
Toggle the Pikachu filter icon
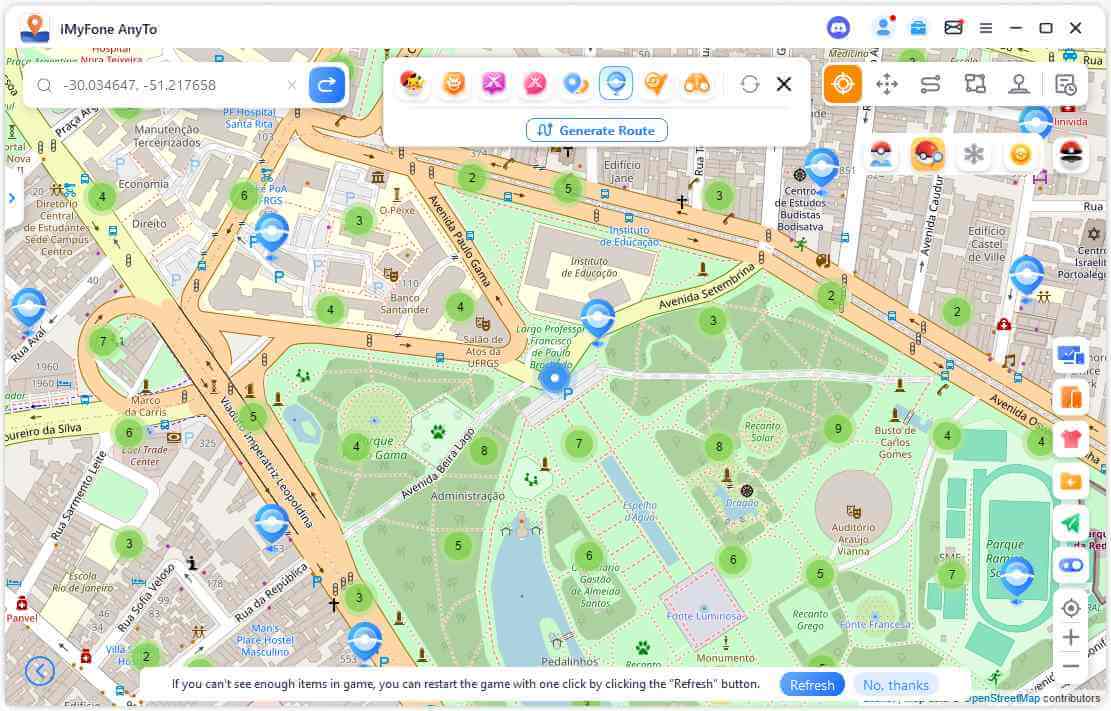pos(412,84)
